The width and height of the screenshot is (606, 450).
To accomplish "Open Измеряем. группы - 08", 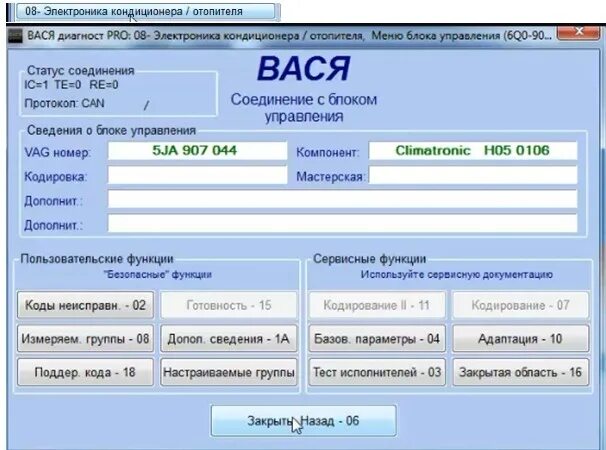I will click(x=85, y=339).
